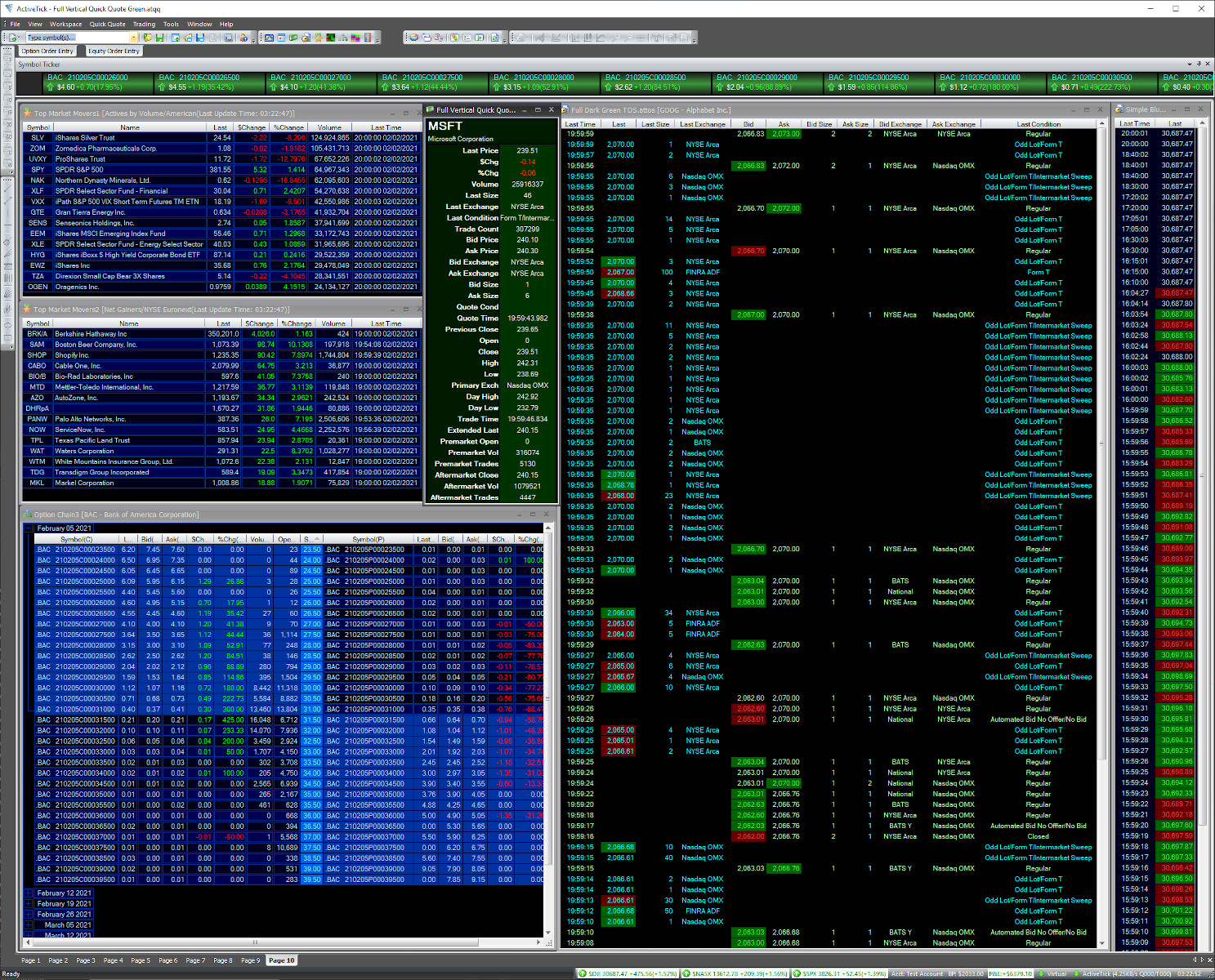
Task: Click the blue-striped column icon at the toolbar group's end
Action: 367,38
